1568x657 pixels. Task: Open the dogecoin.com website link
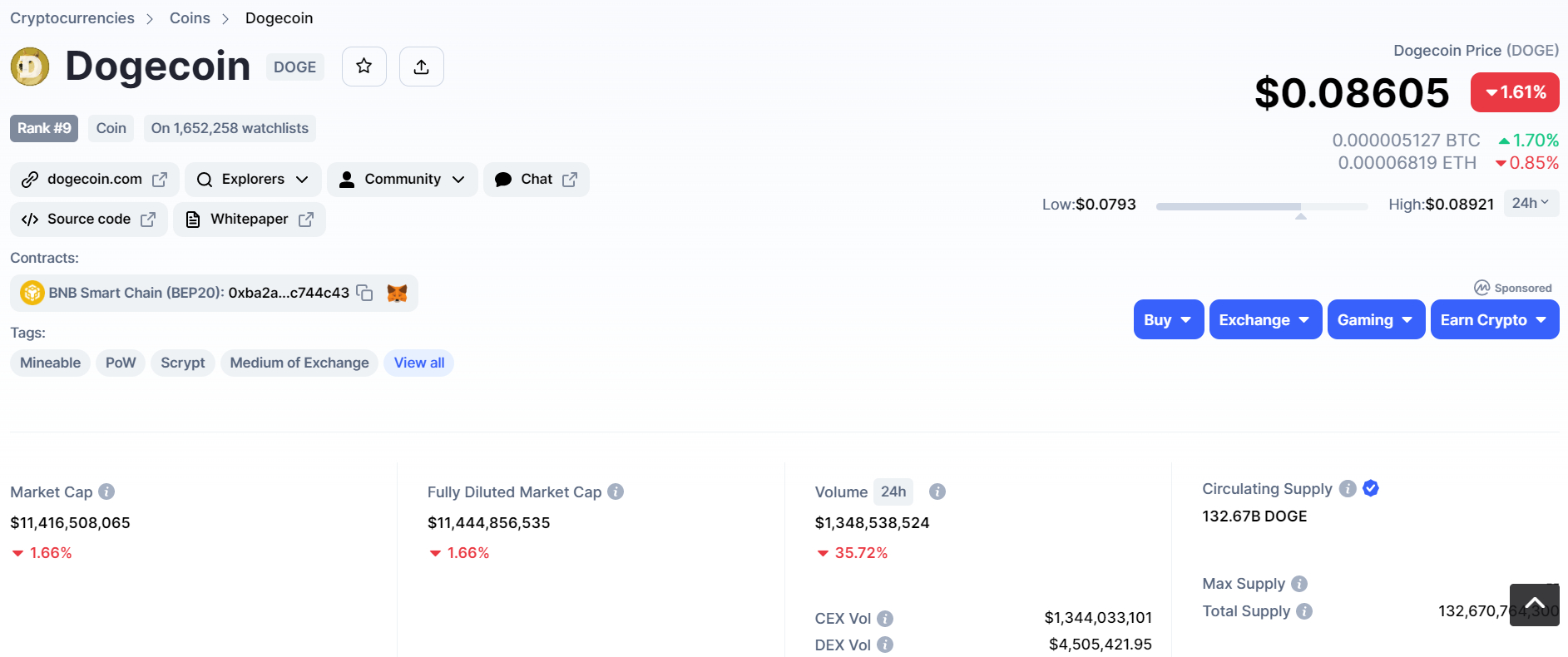[x=94, y=180]
